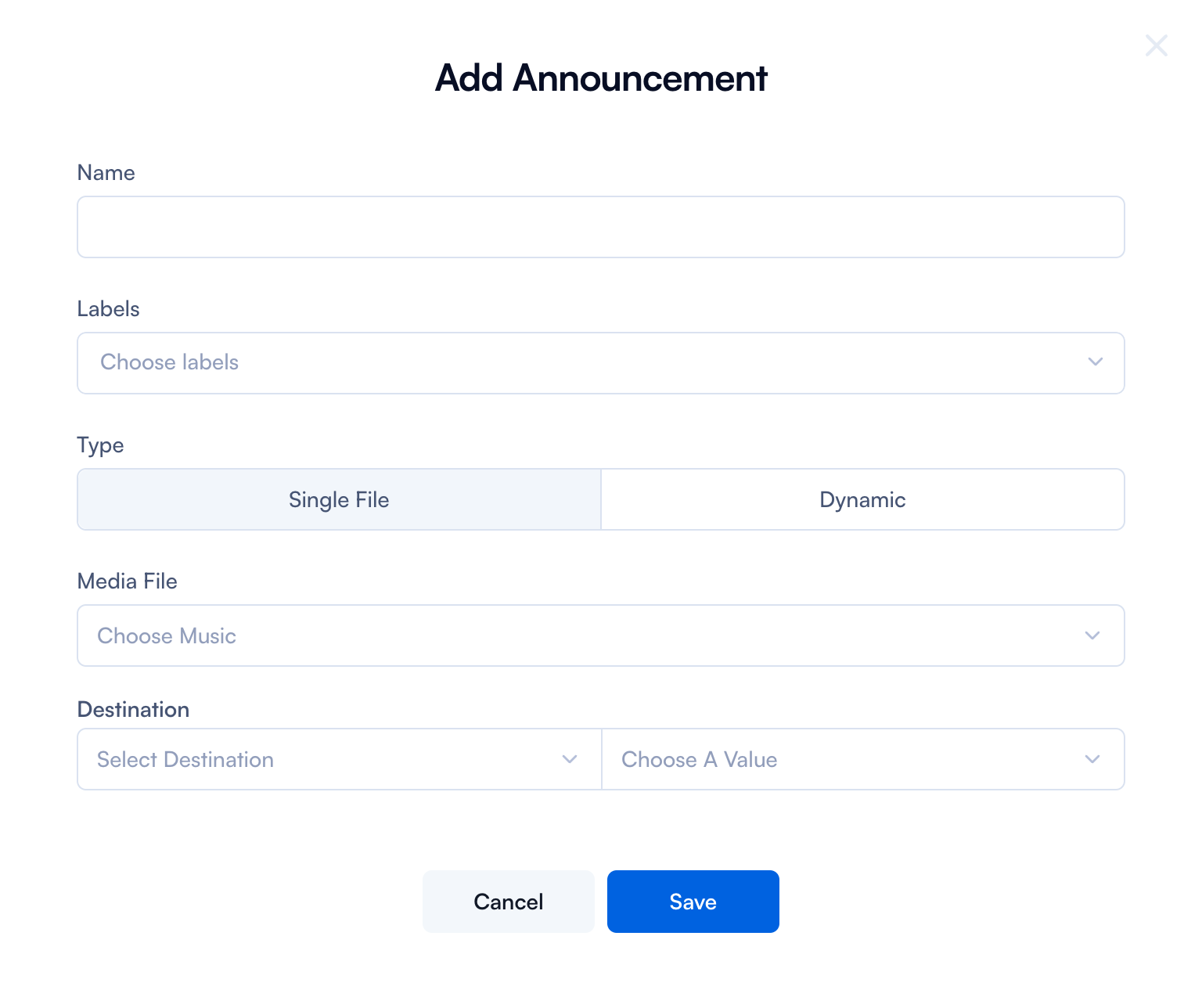Open the Choose Music dropdown
This screenshot has height=1008, width=1202.
coord(579,635)
